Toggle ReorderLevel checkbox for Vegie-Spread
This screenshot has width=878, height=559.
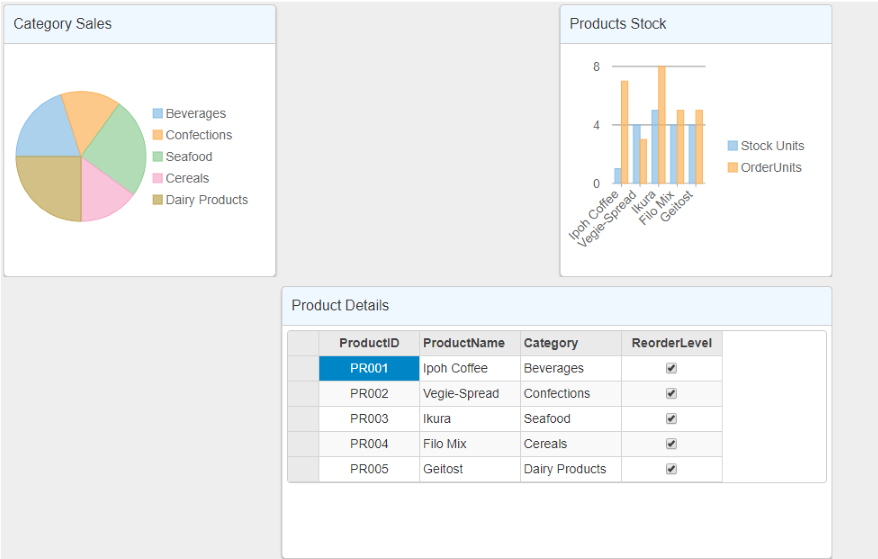(x=671, y=394)
